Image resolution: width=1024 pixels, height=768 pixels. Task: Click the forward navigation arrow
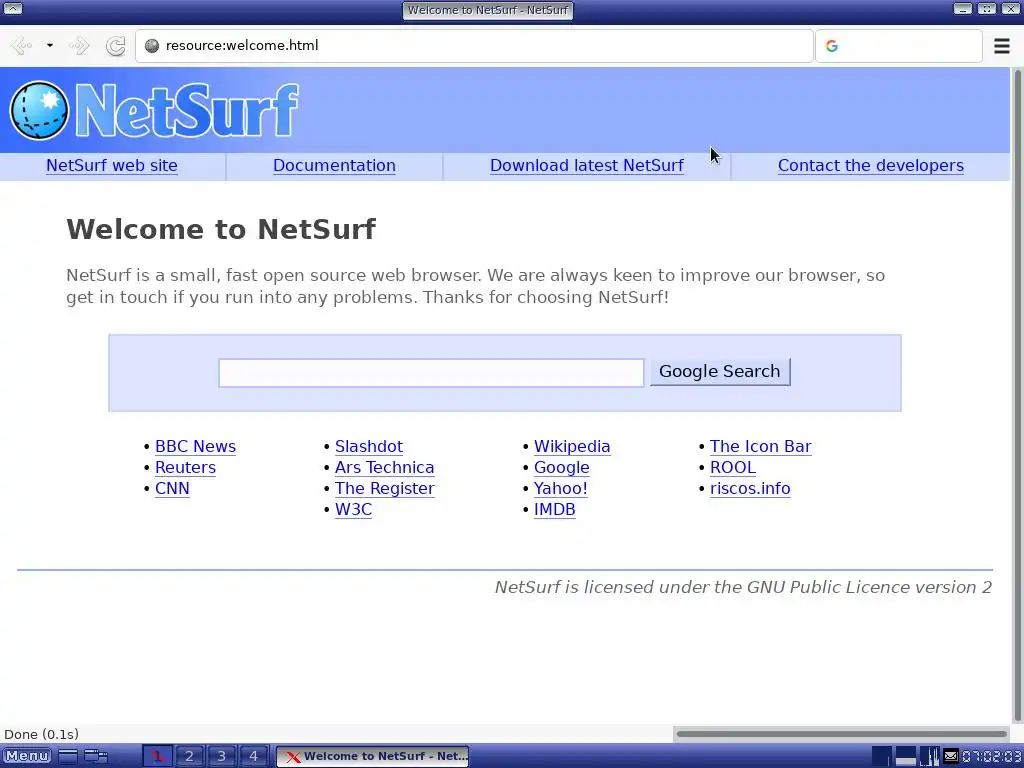click(x=79, y=46)
